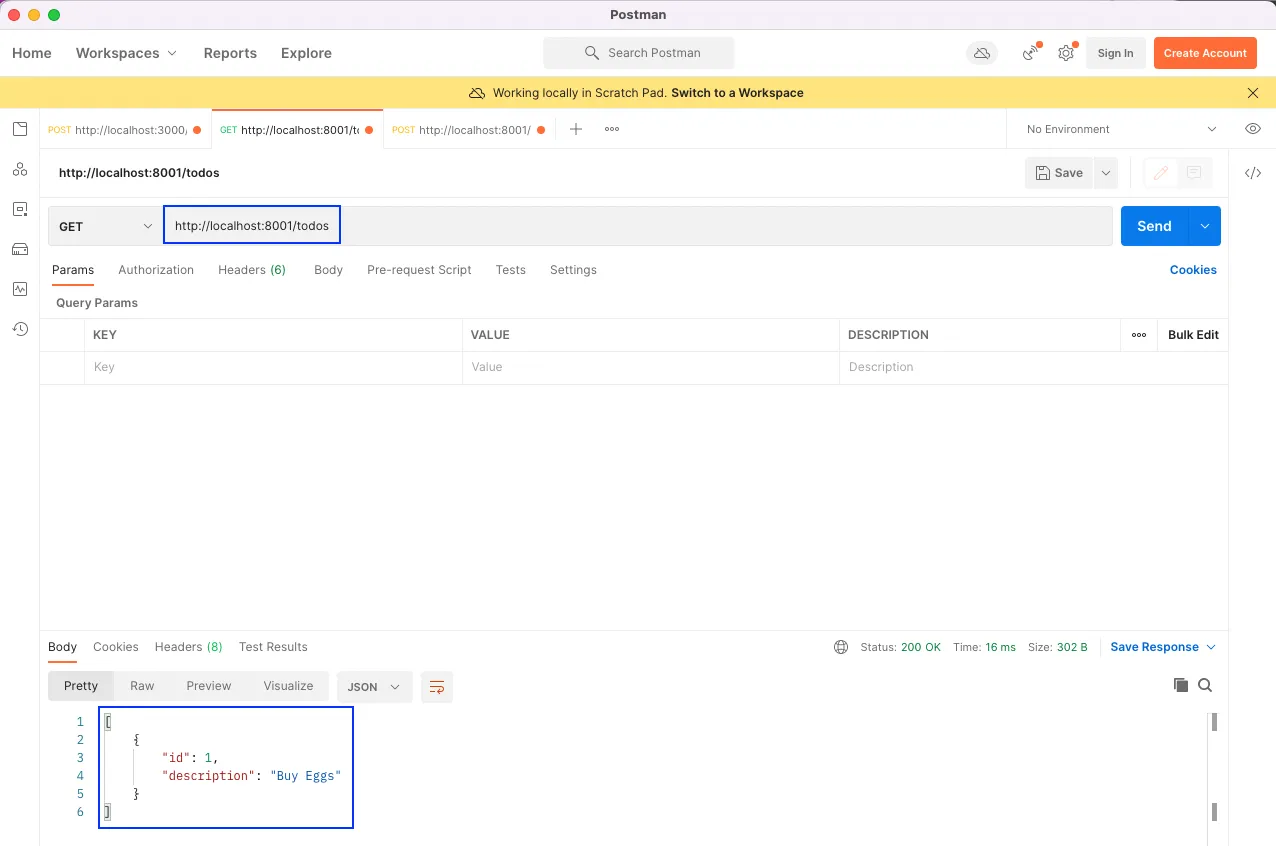Viewport: 1276px width, 846px height.
Task: Click the Switch to a Workspace link
Action: (x=737, y=93)
